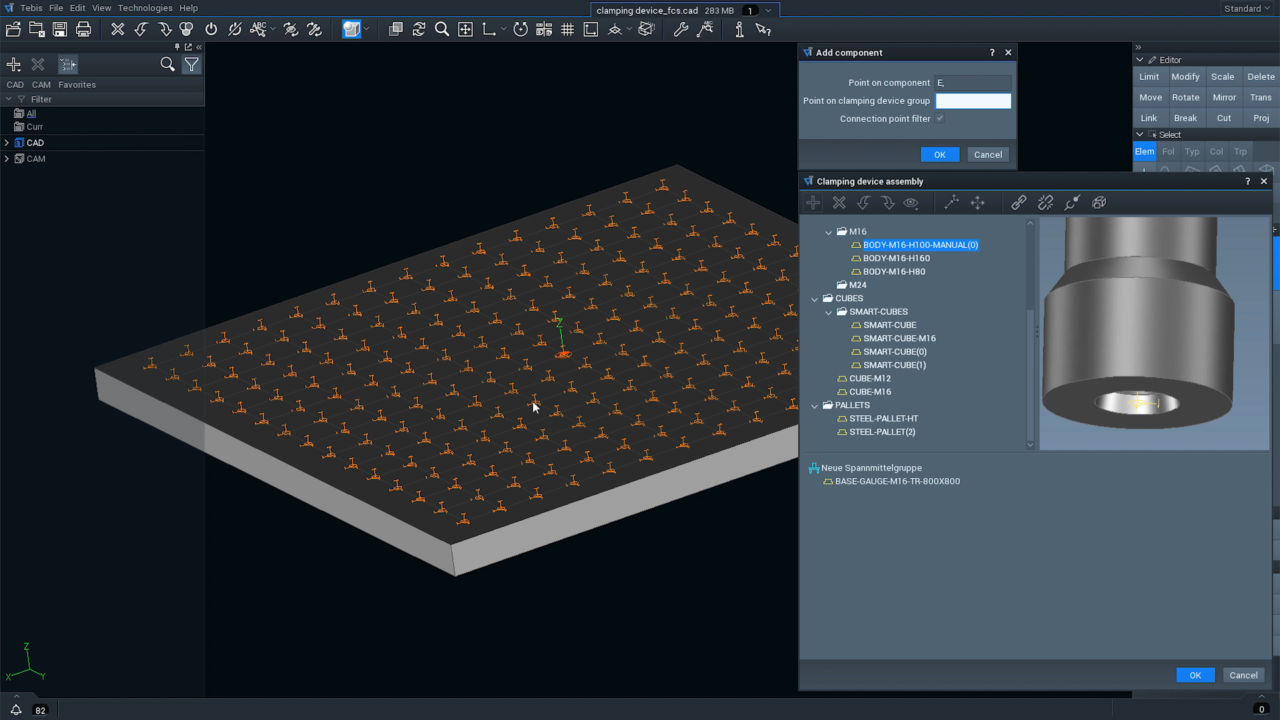Screen dimensions: 1280x720
Task: Click the save disk icon
Action: tap(60, 29)
